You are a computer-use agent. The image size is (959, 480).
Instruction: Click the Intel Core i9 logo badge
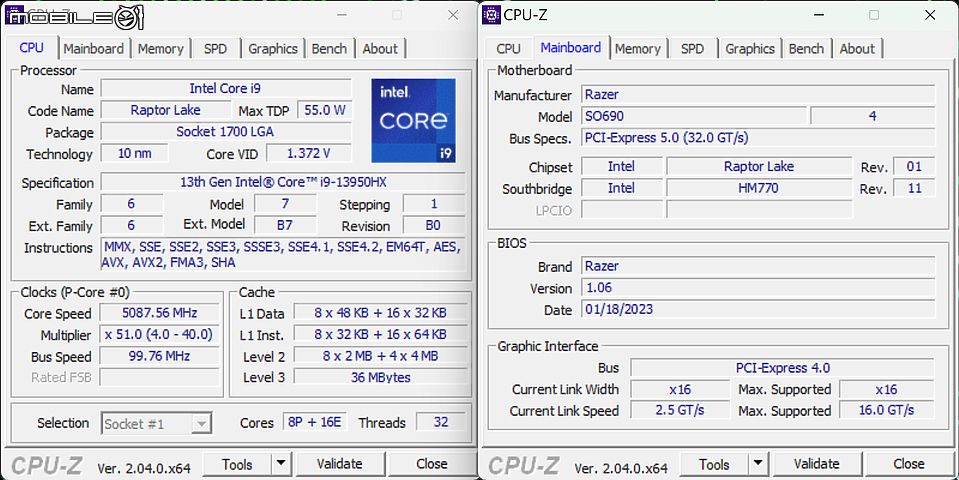[x=413, y=120]
